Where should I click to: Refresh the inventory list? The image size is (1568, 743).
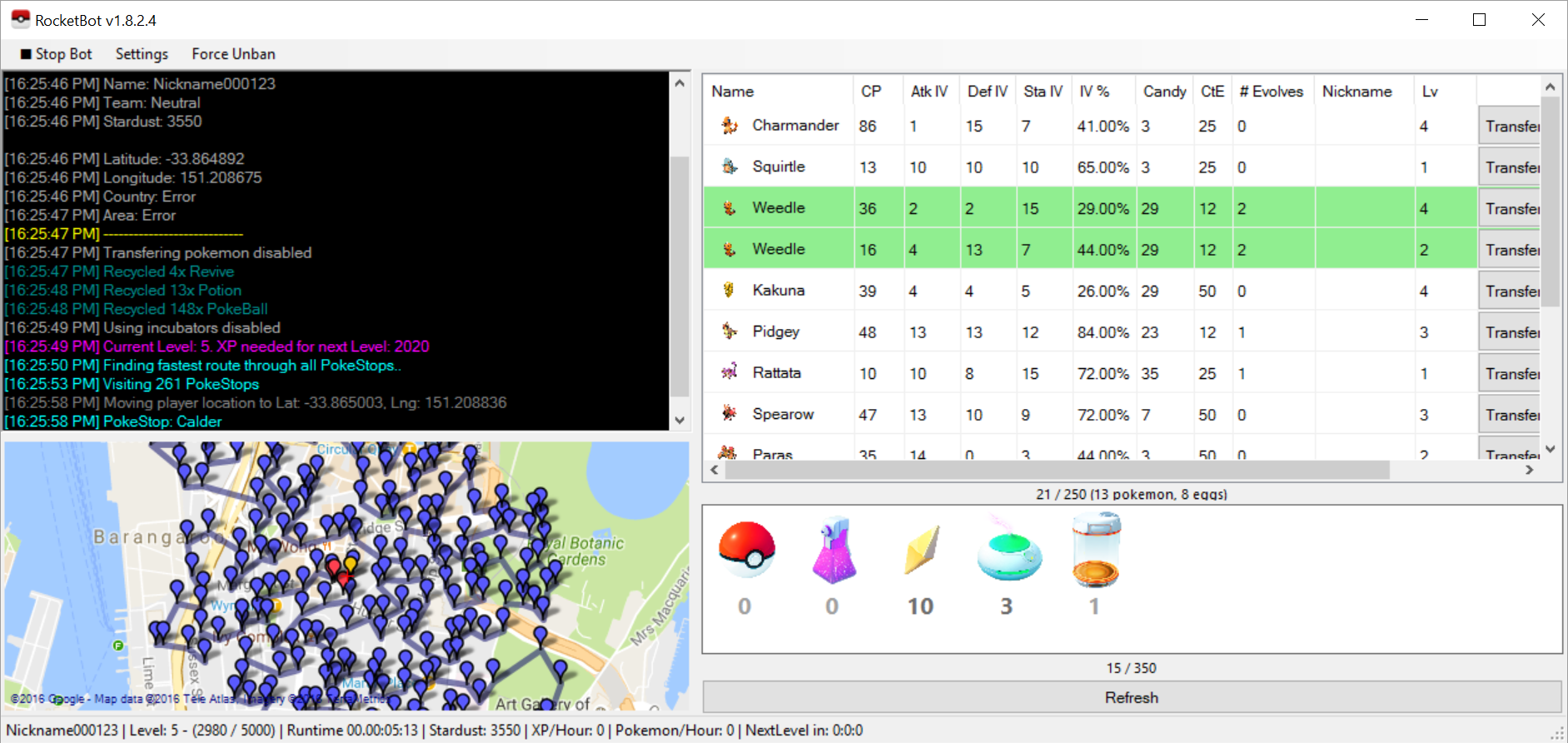tap(1132, 697)
